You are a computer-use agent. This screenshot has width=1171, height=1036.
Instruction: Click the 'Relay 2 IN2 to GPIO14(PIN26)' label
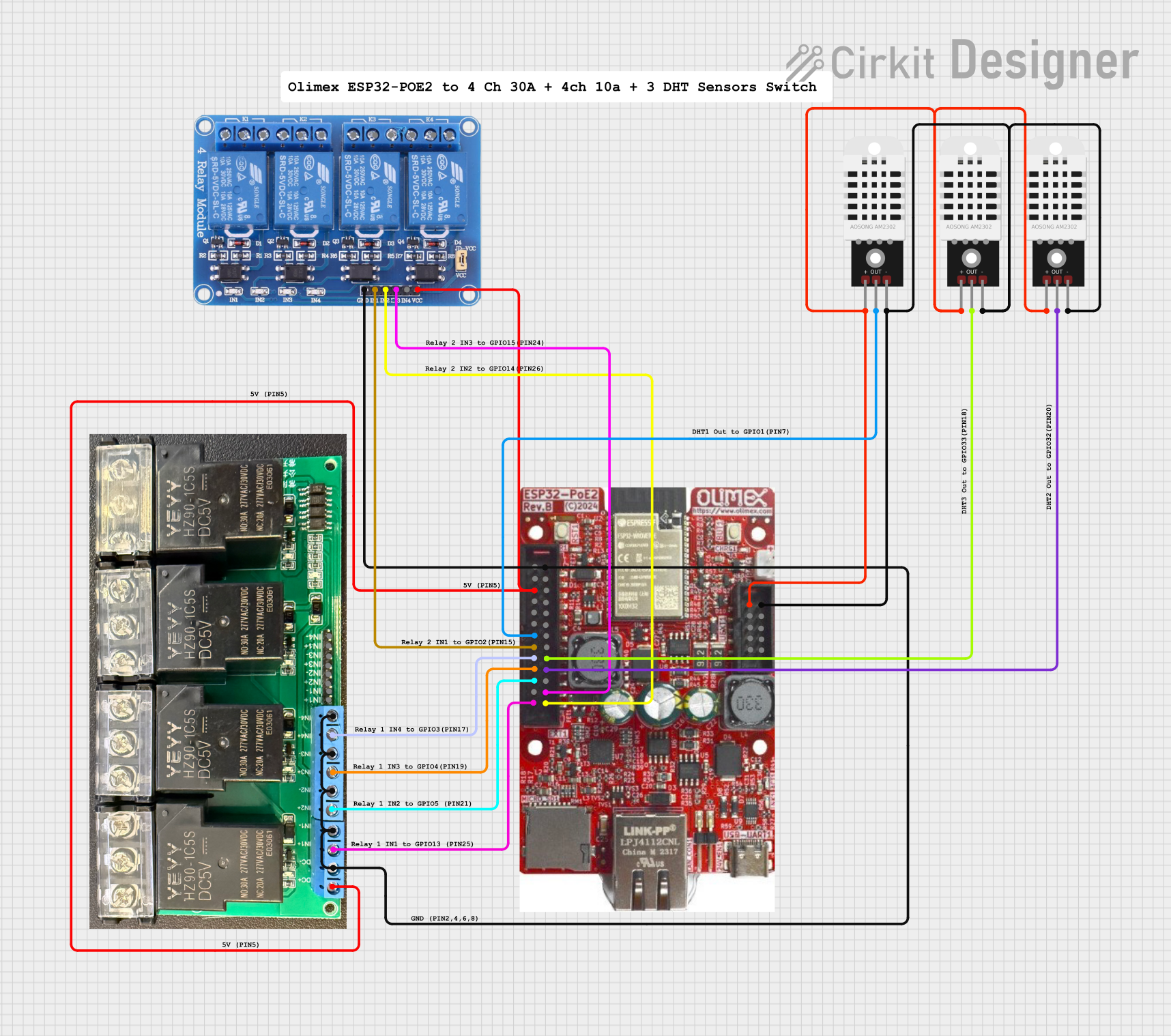click(484, 369)
